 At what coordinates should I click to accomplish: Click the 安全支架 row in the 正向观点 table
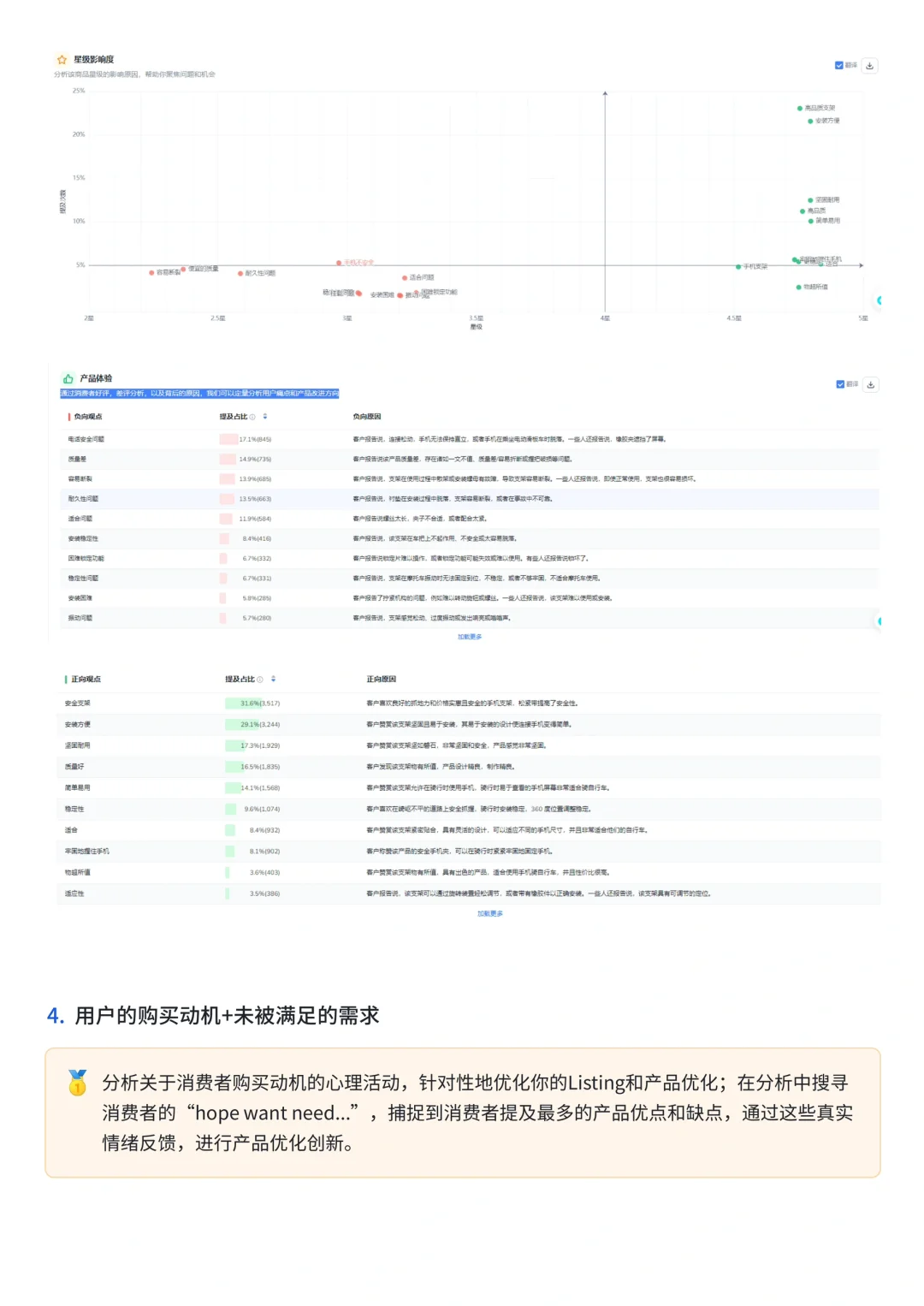(x=470, y=703)
